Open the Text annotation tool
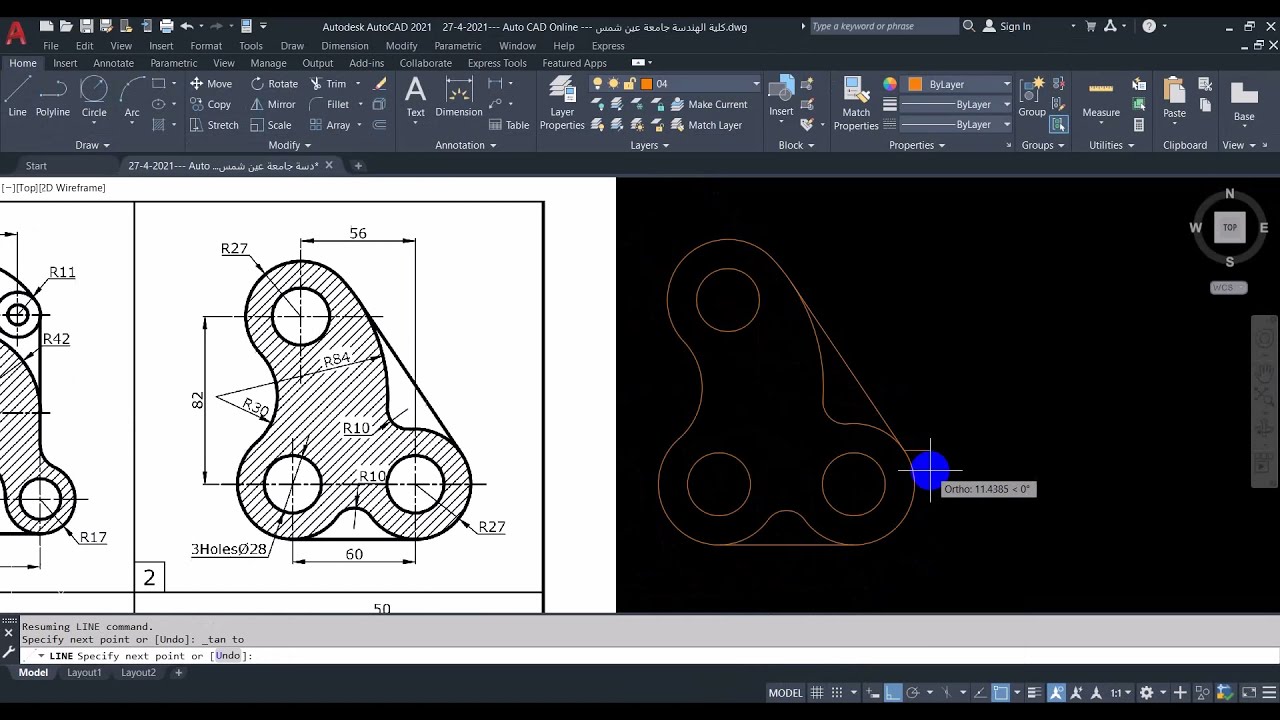 pos(415,98)
